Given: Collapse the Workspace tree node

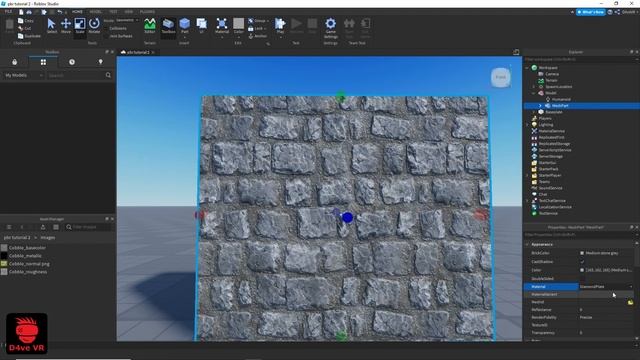Looking at the screenshot, I should 527,68.
